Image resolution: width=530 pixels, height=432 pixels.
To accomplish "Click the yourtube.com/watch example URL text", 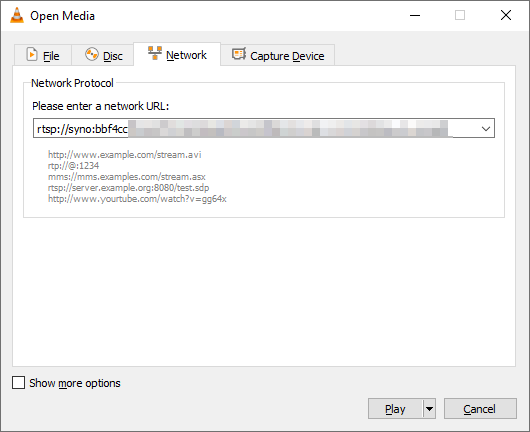I will pos(137,199).
